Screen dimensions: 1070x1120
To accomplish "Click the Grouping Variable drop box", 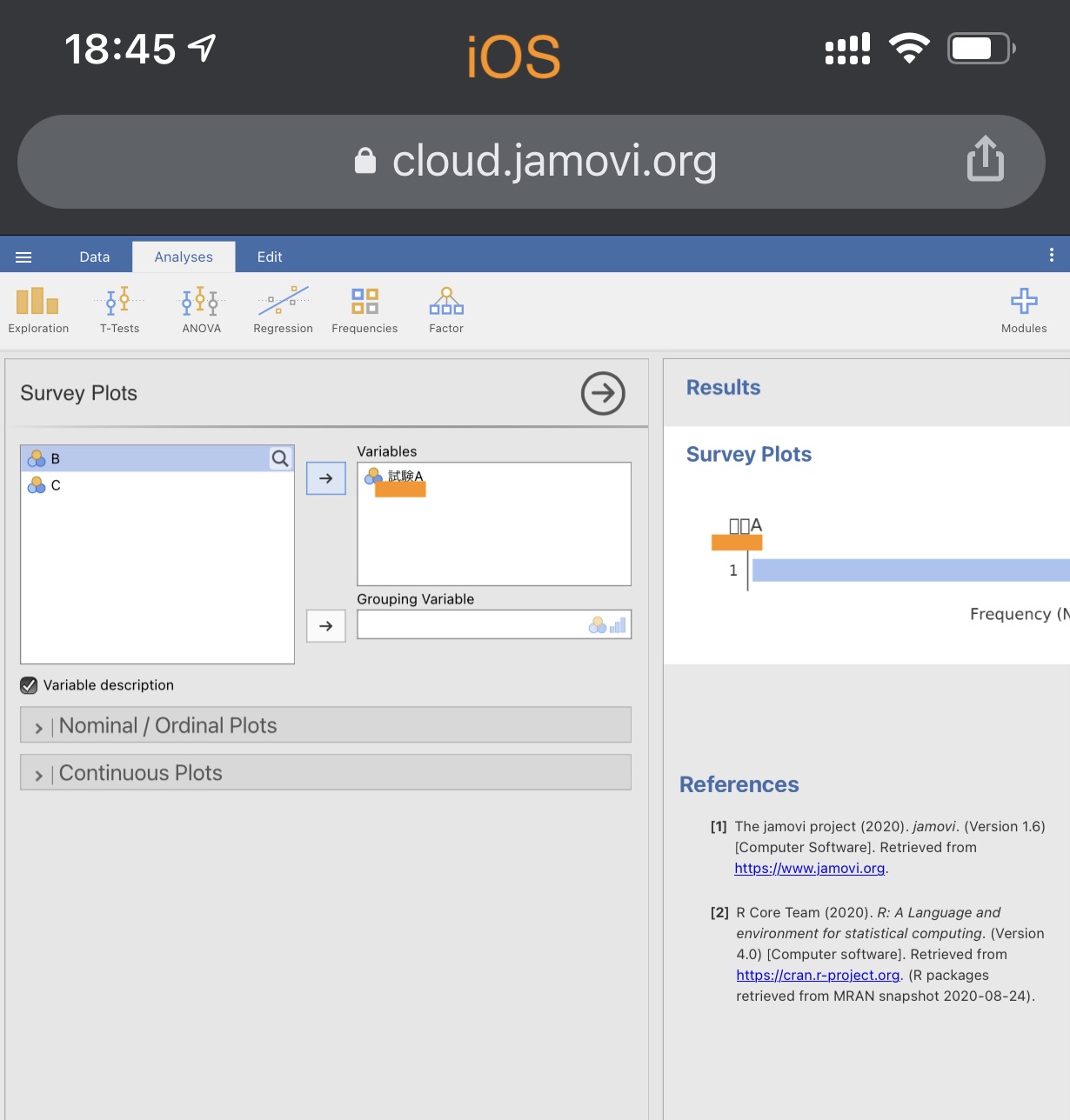I will tap(494, 624).
